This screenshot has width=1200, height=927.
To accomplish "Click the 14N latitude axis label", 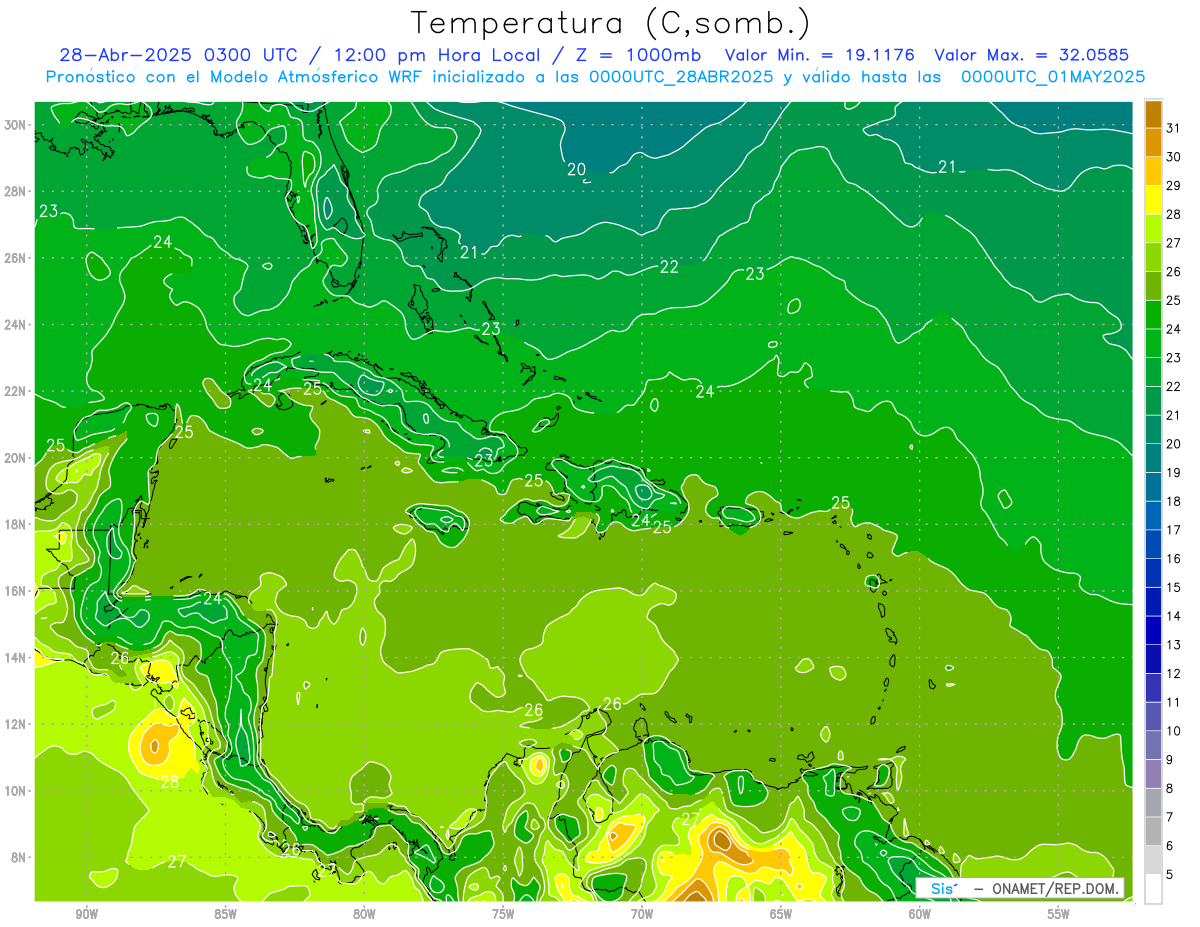I will pos(16,658).
